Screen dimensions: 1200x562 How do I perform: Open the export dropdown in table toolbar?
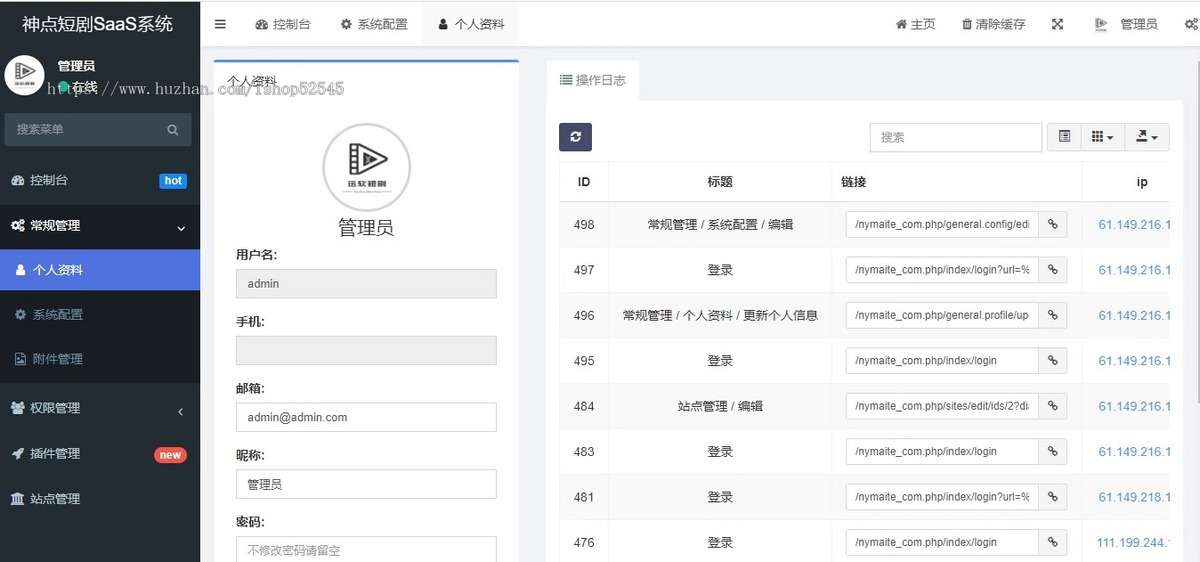pyautogui.click(x=1146, y=137)
